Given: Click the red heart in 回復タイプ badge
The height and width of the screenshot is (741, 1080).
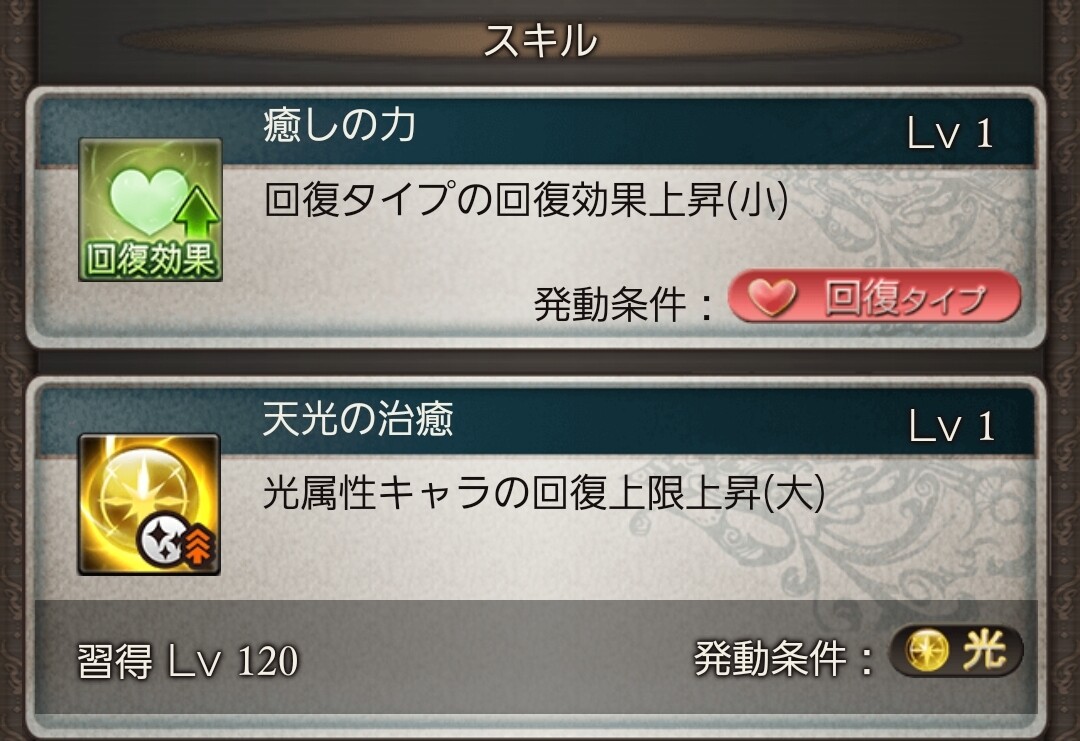Looking at the screenshot, I should [771, 297].
